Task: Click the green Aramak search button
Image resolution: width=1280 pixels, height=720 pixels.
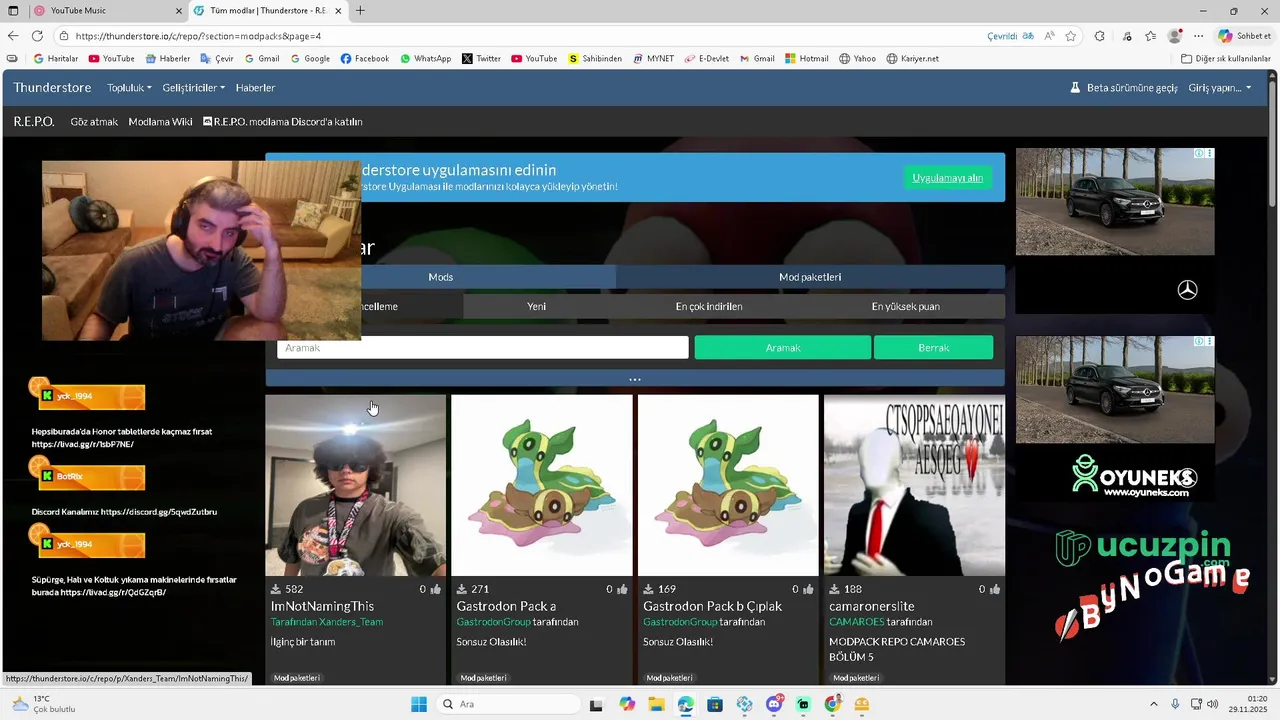Action: point(783,348)
